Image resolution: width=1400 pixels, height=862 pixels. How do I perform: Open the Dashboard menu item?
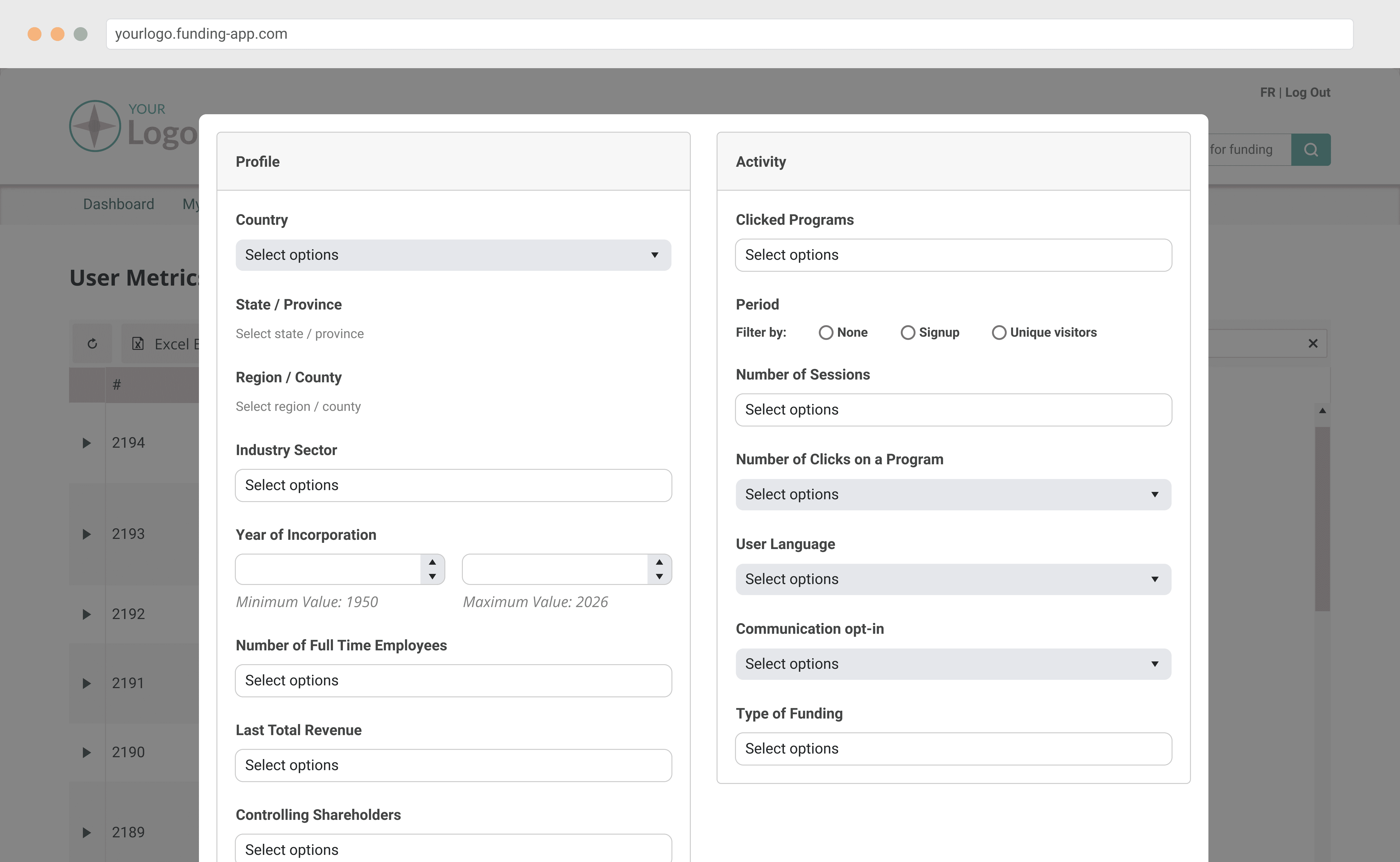119,204
